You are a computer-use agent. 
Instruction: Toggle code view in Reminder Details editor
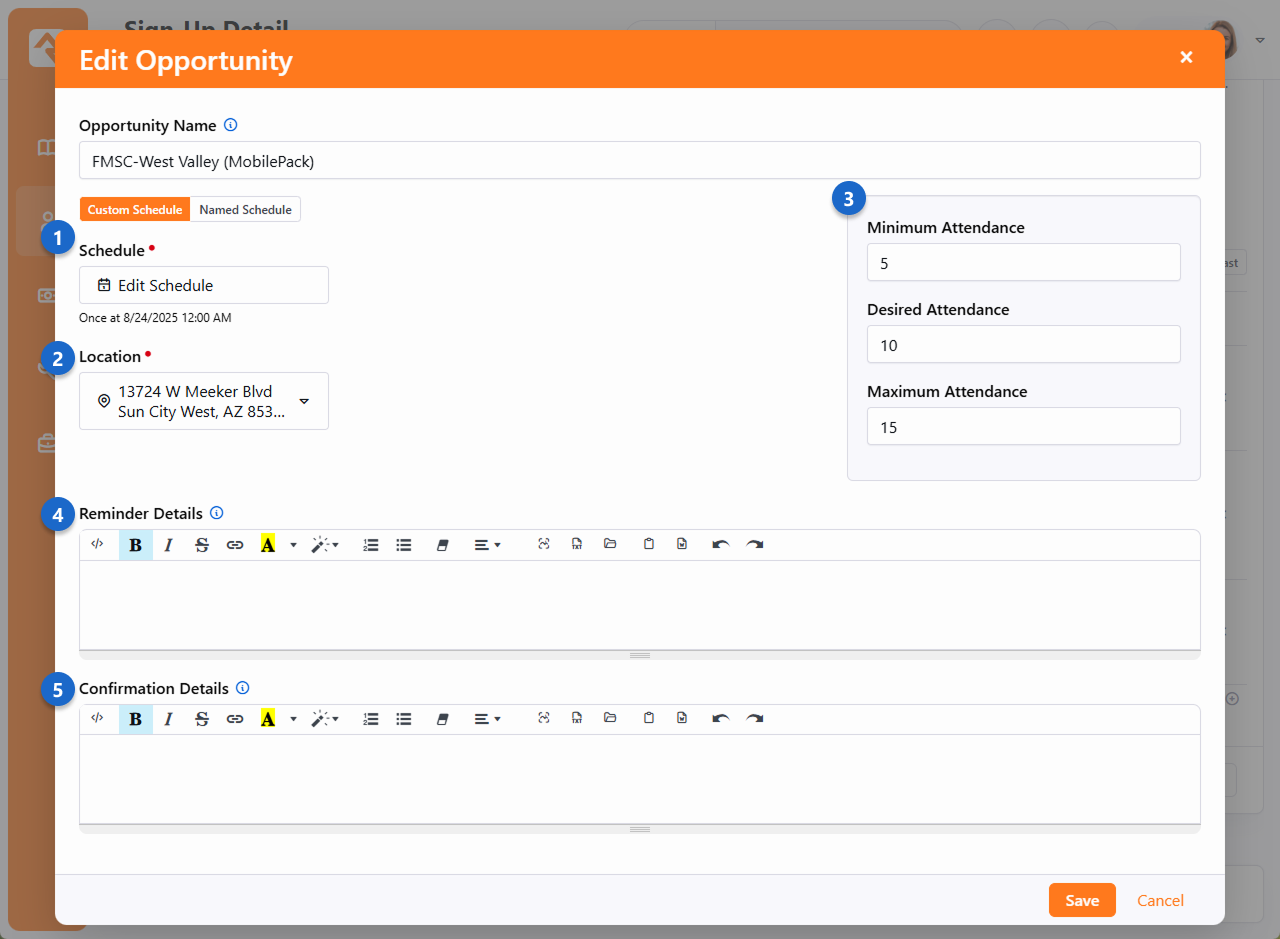pyautogui.click(x=97, y=545)
